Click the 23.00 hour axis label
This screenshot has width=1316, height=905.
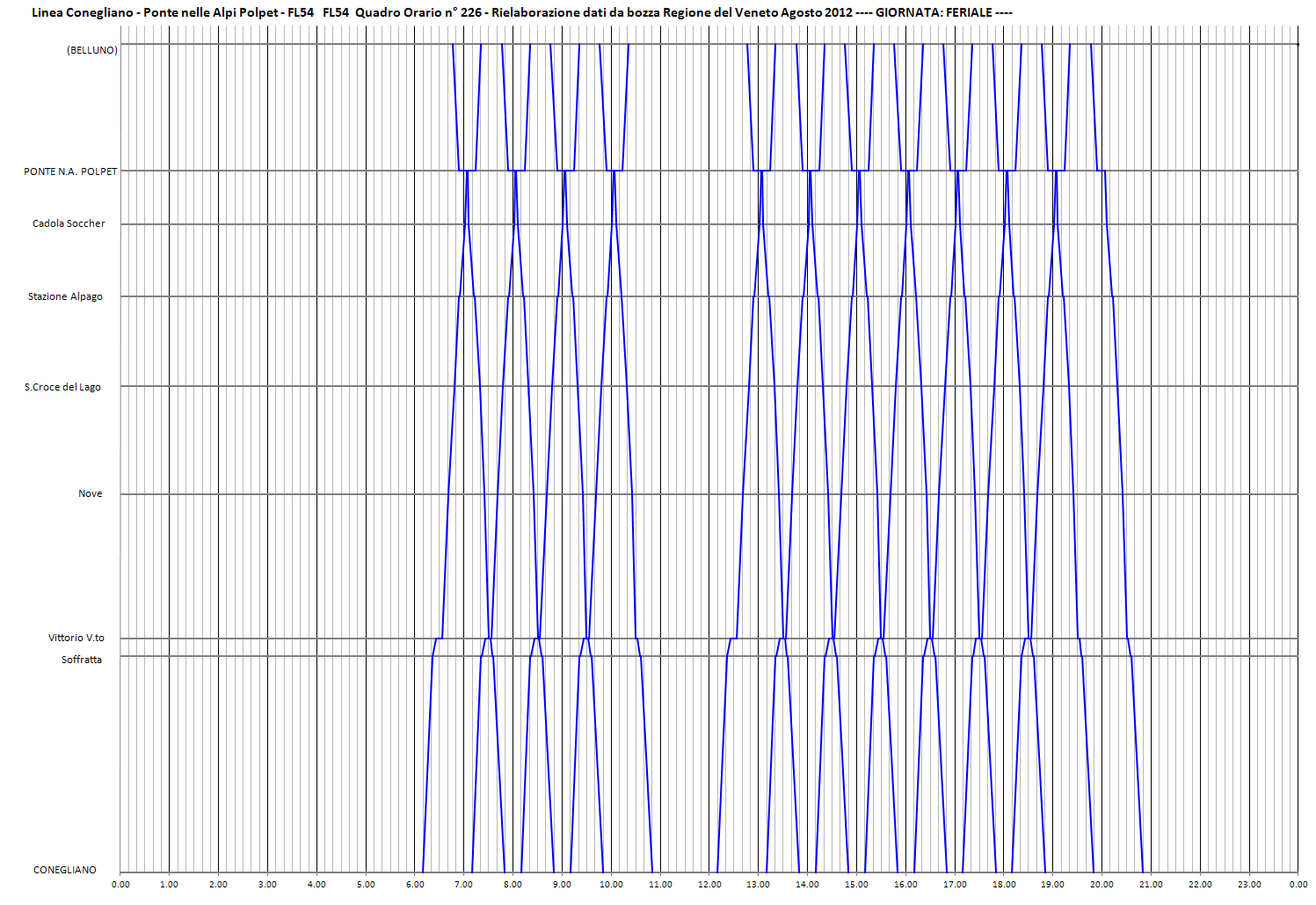[1249, 885]
